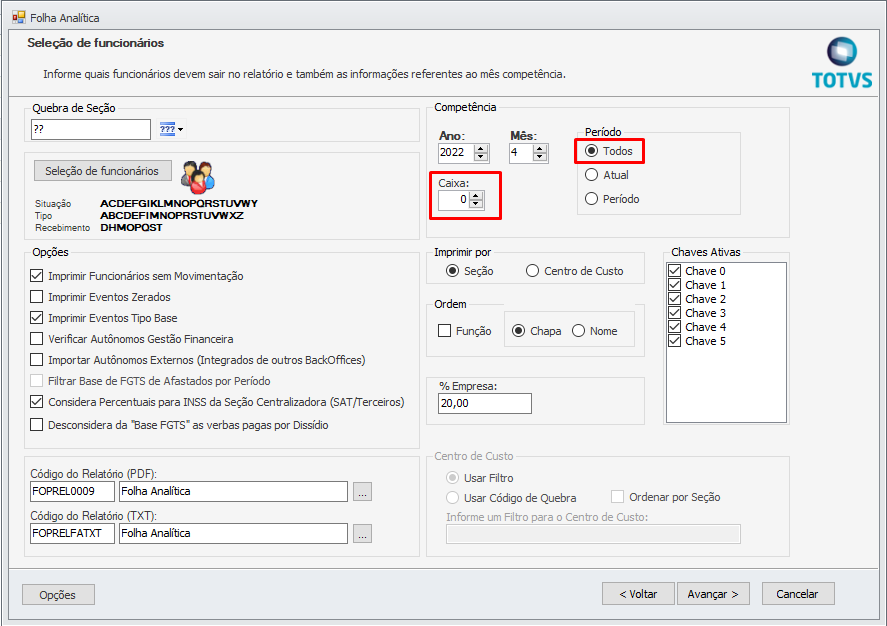Click the PDF report name Folha Analítica field

point(233,491)
